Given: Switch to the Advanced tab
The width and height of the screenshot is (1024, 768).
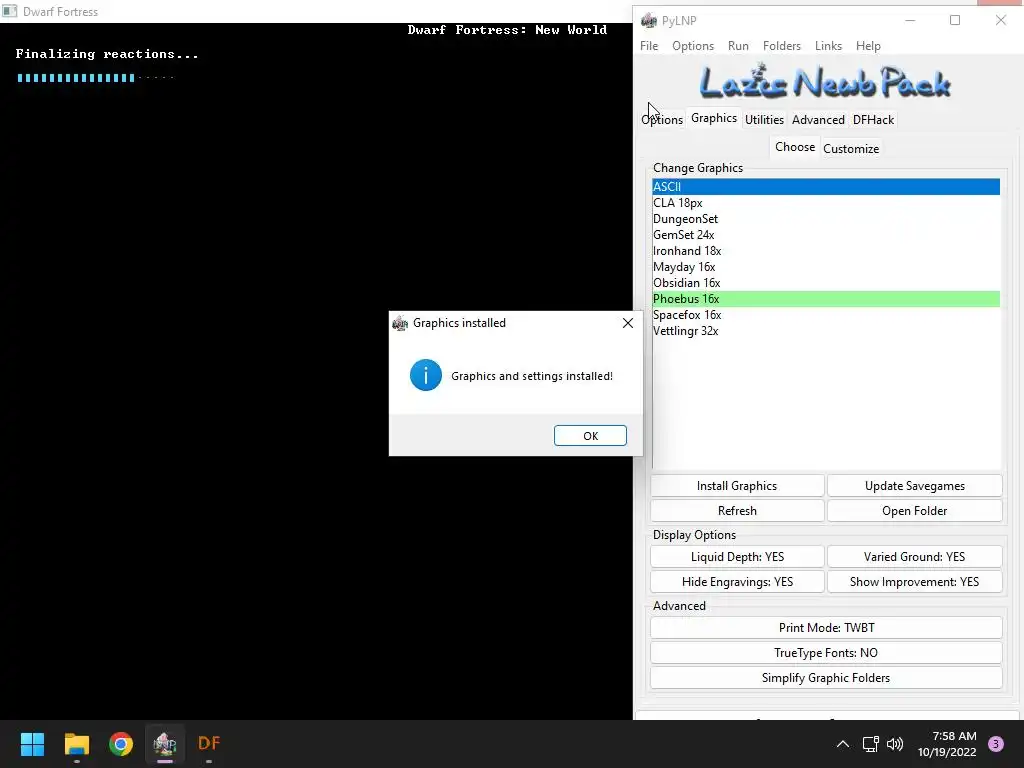Looking at the screenshot, I should point(818,120).
